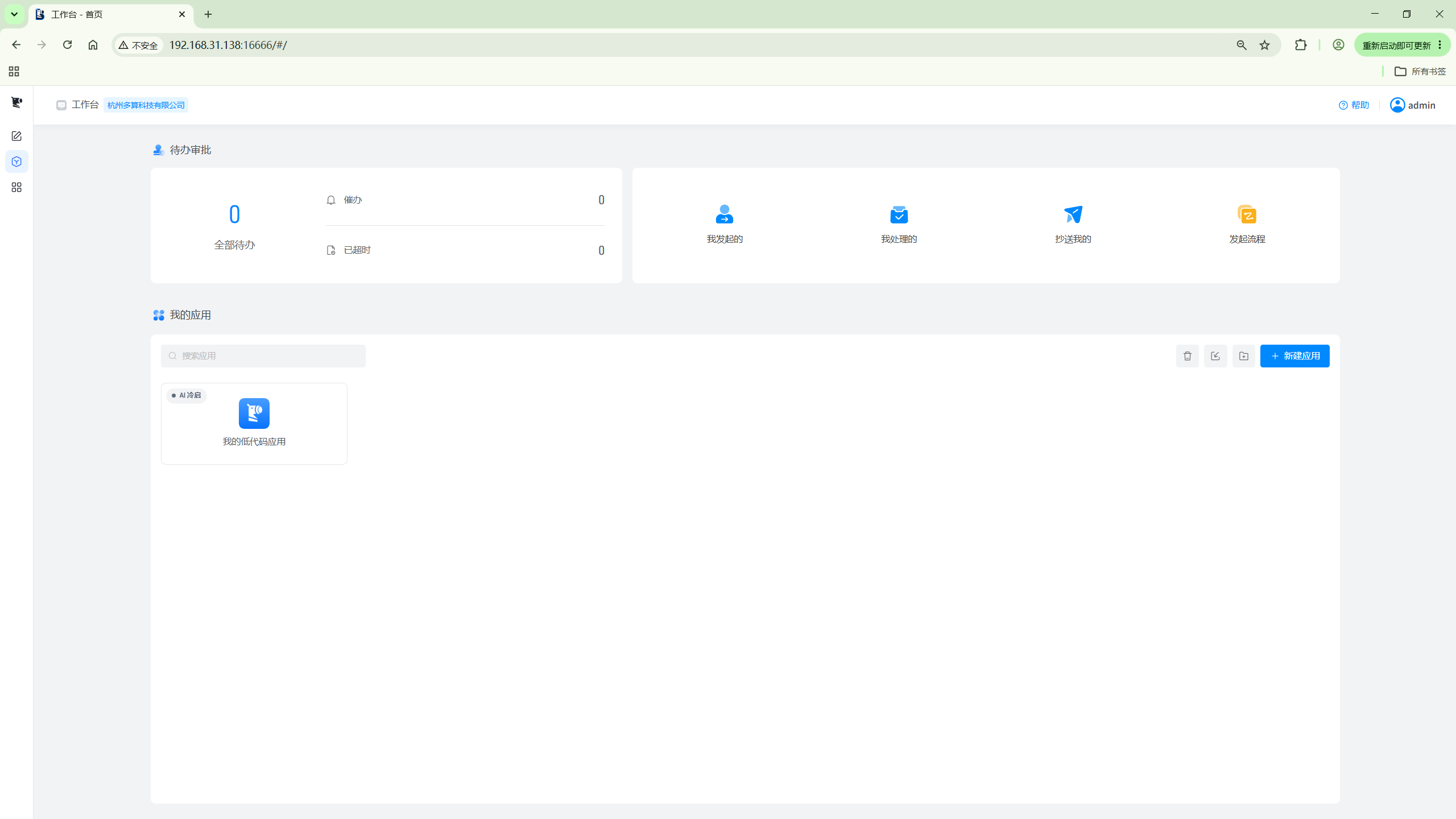
Task: Open the 催办 row
Action: (465, 200)
